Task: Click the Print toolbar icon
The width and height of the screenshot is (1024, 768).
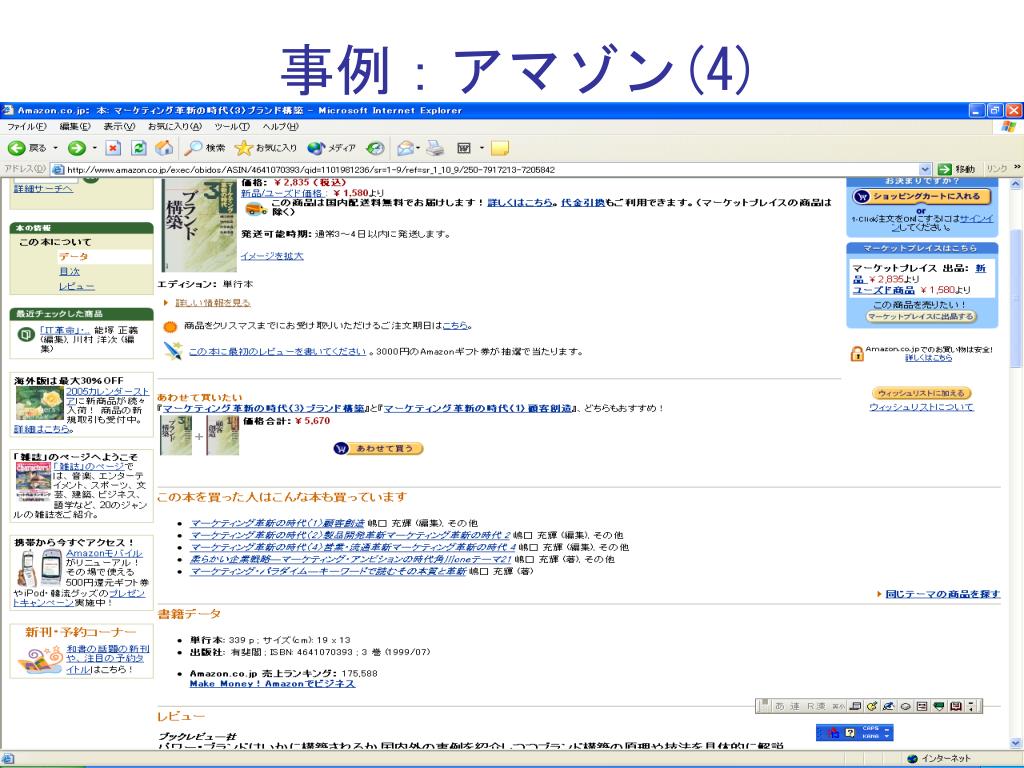Action: (435, 148)
